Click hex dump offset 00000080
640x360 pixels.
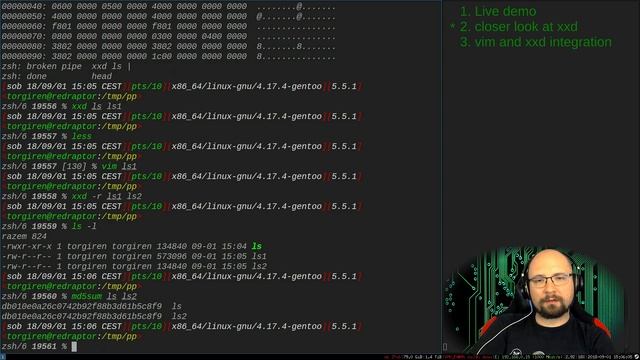[24, 47]
